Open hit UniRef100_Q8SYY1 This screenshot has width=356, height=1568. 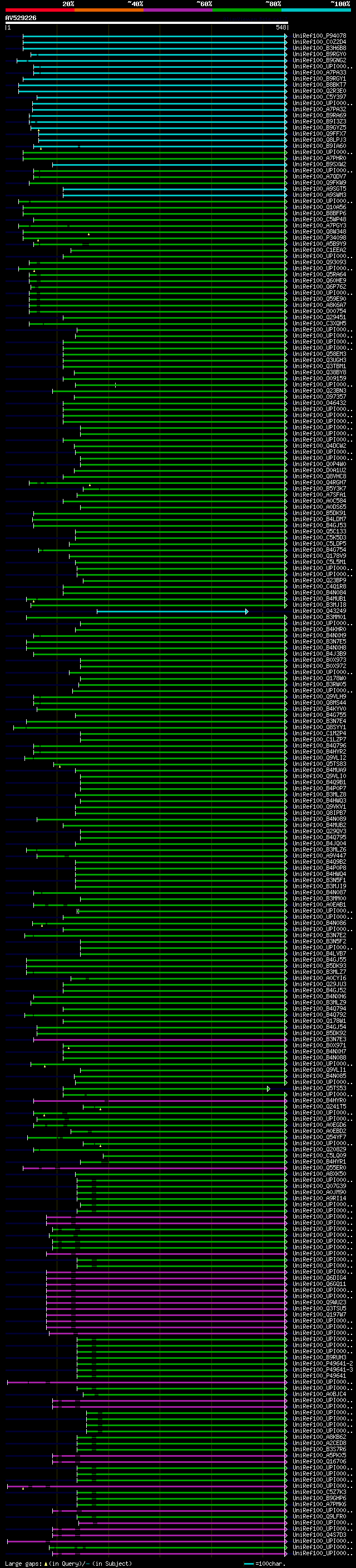pyautogui.click(x=319, y=728)
